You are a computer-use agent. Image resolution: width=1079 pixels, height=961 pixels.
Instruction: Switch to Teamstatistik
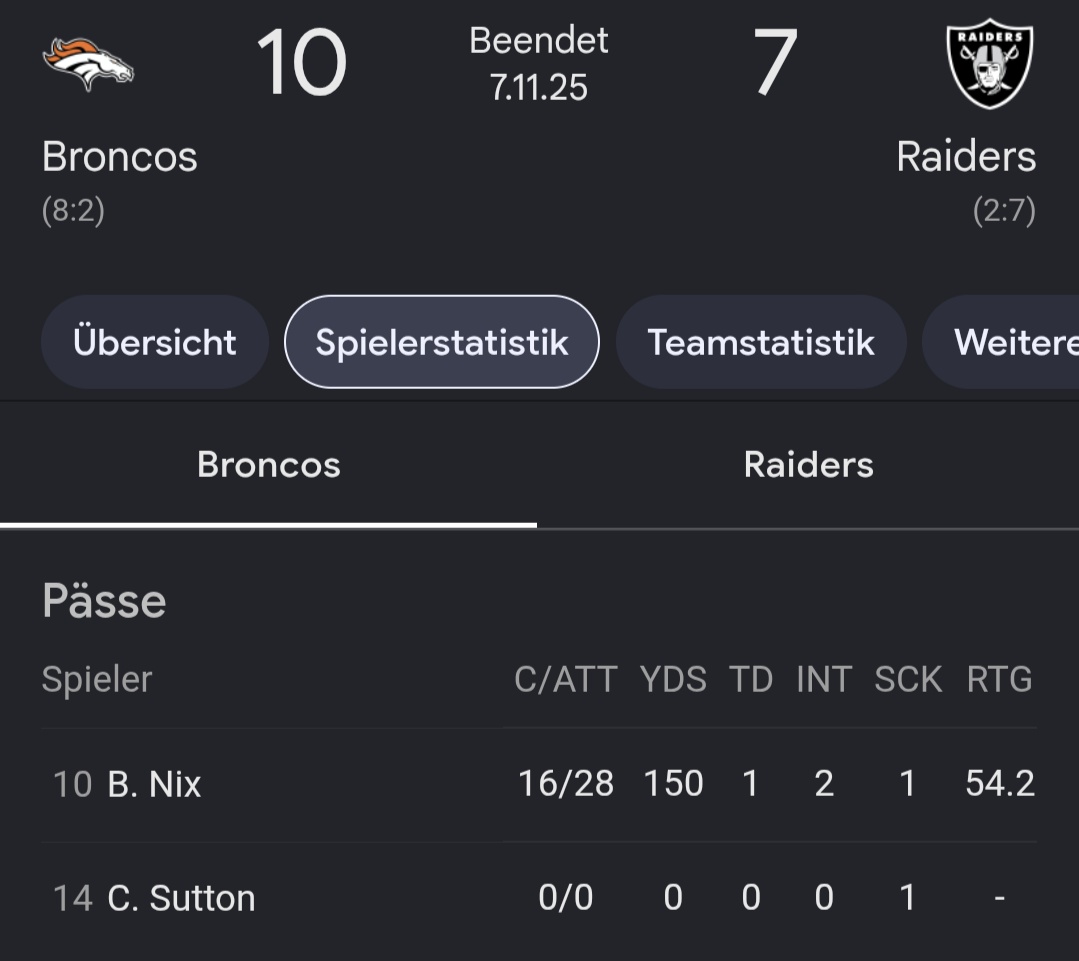coord(761,342)
